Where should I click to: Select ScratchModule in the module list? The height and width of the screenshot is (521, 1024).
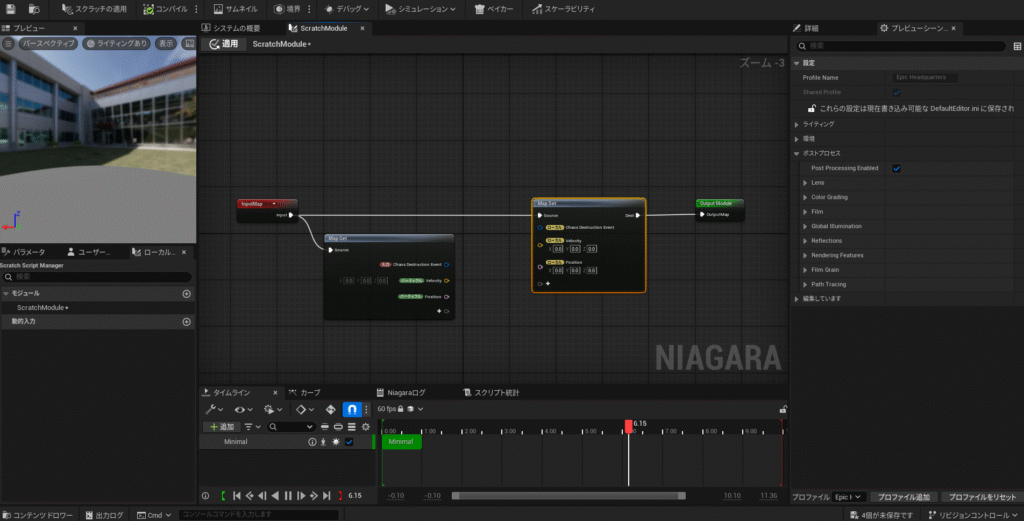tap(42, 308)
